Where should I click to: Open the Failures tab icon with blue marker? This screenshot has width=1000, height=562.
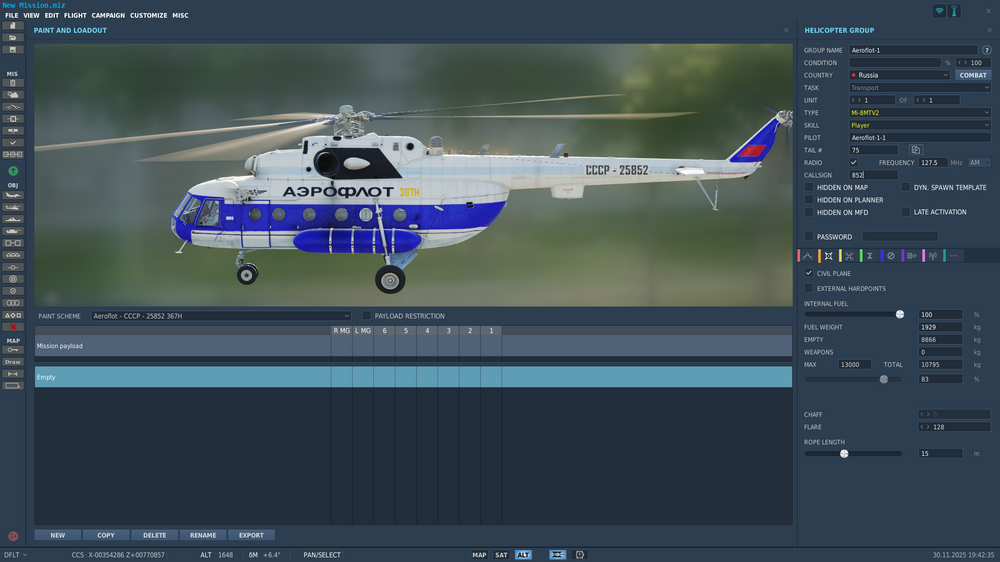891,256
